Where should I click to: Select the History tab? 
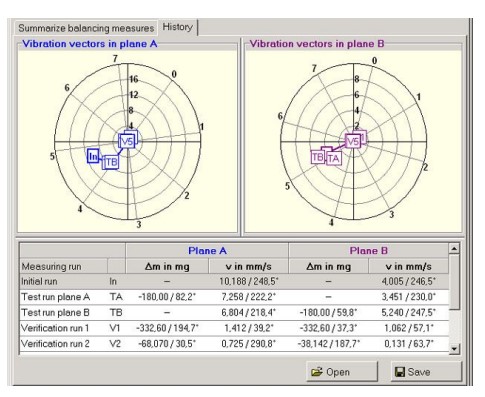[178, 27]
